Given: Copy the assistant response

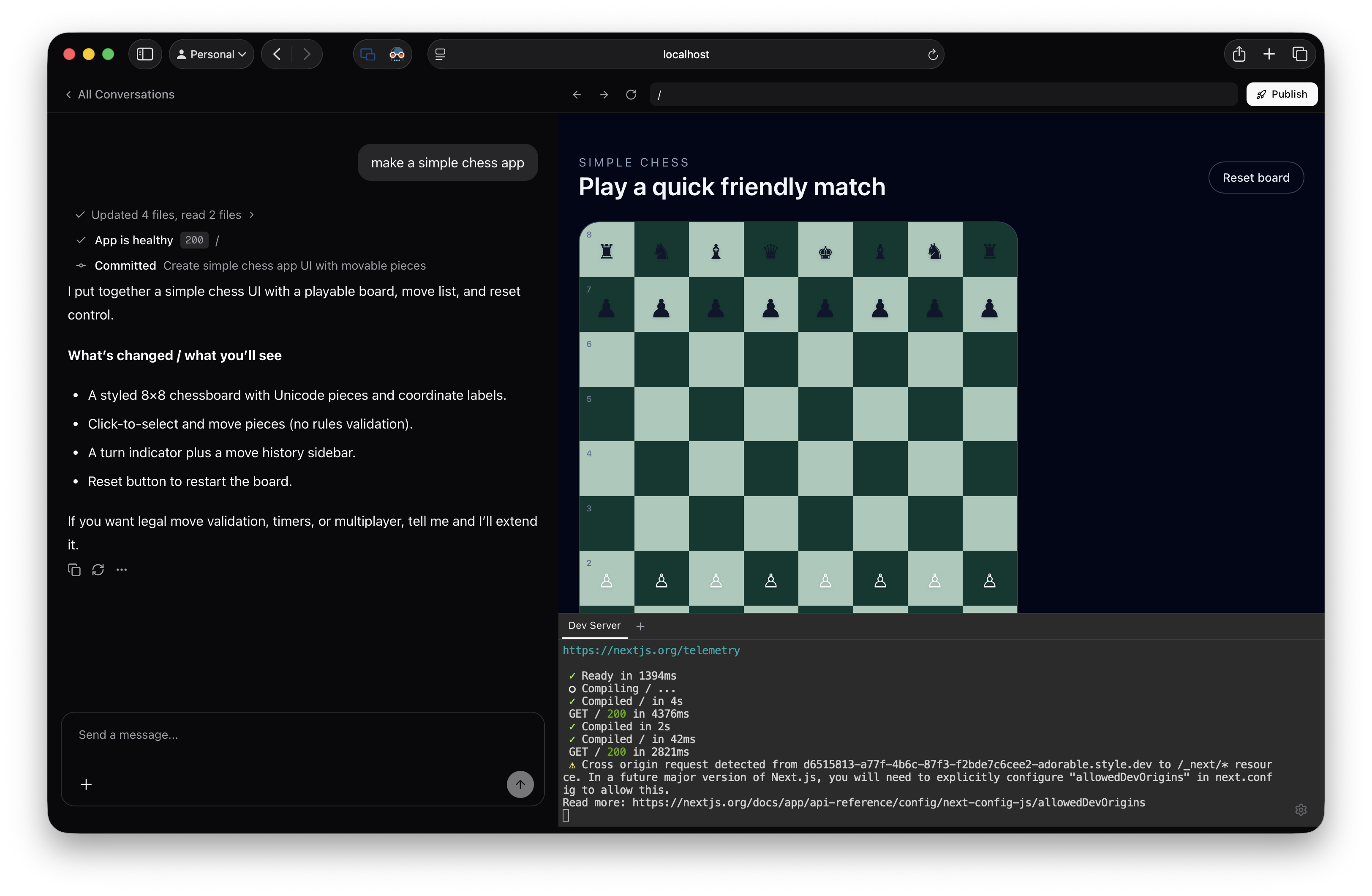Looking at the screenshot, I should pyautogui.click(x=74, y=570).
